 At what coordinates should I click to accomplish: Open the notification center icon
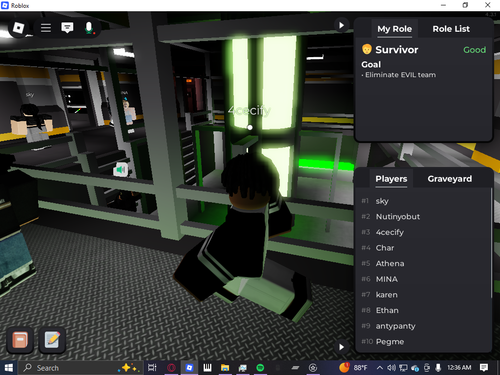click(484, 368)
